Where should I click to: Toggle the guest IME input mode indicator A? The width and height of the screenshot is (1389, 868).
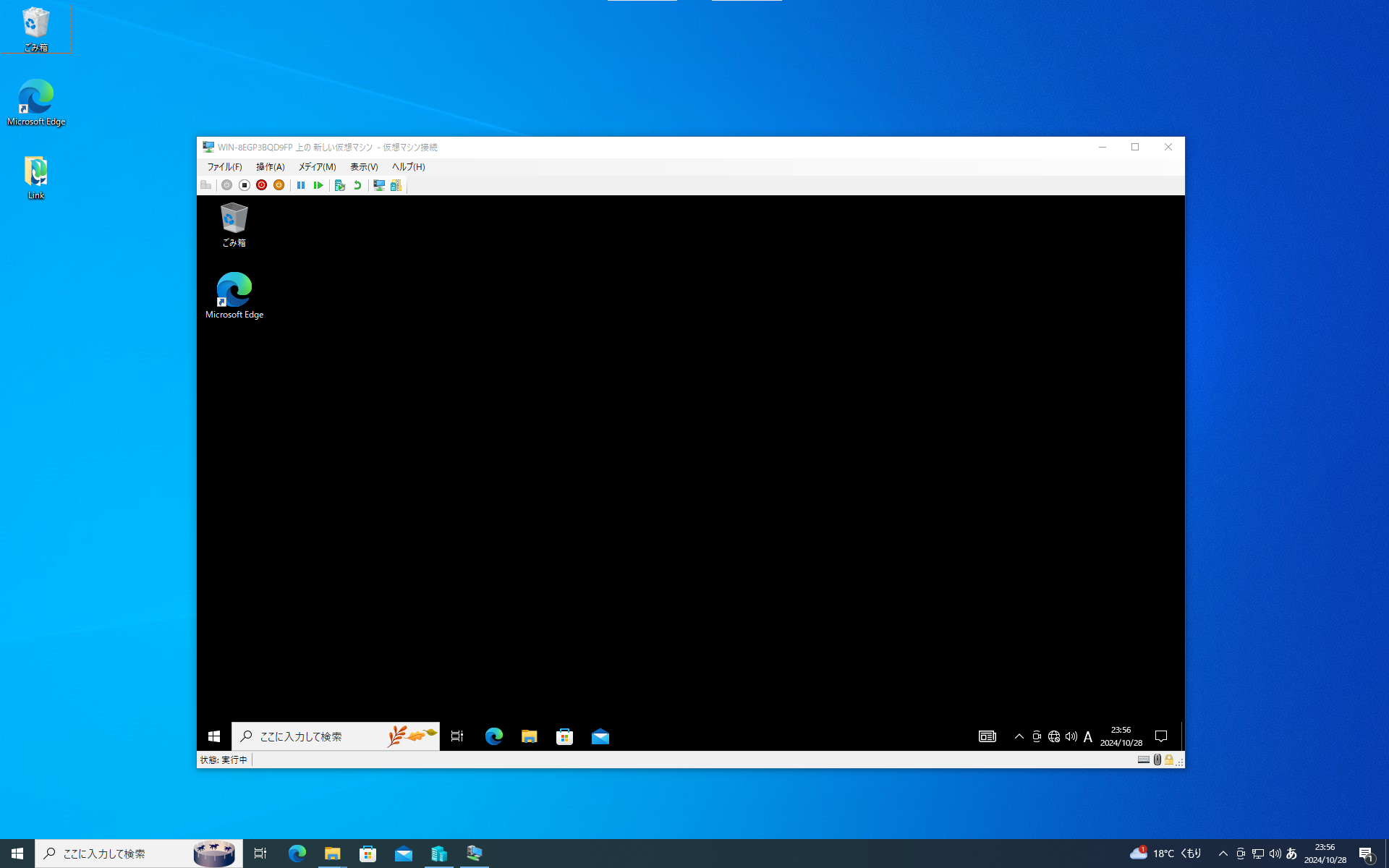(1088, 736)
